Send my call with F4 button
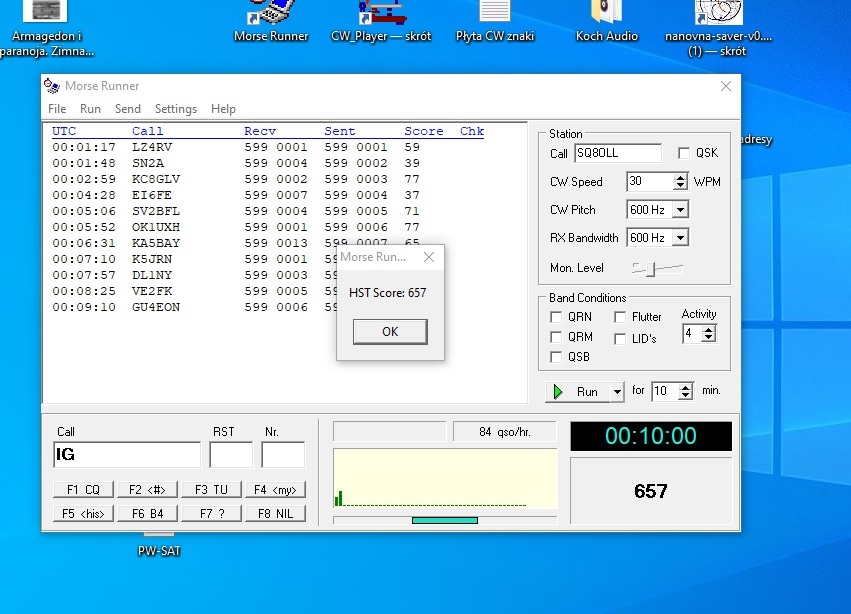 pos(275,490)
